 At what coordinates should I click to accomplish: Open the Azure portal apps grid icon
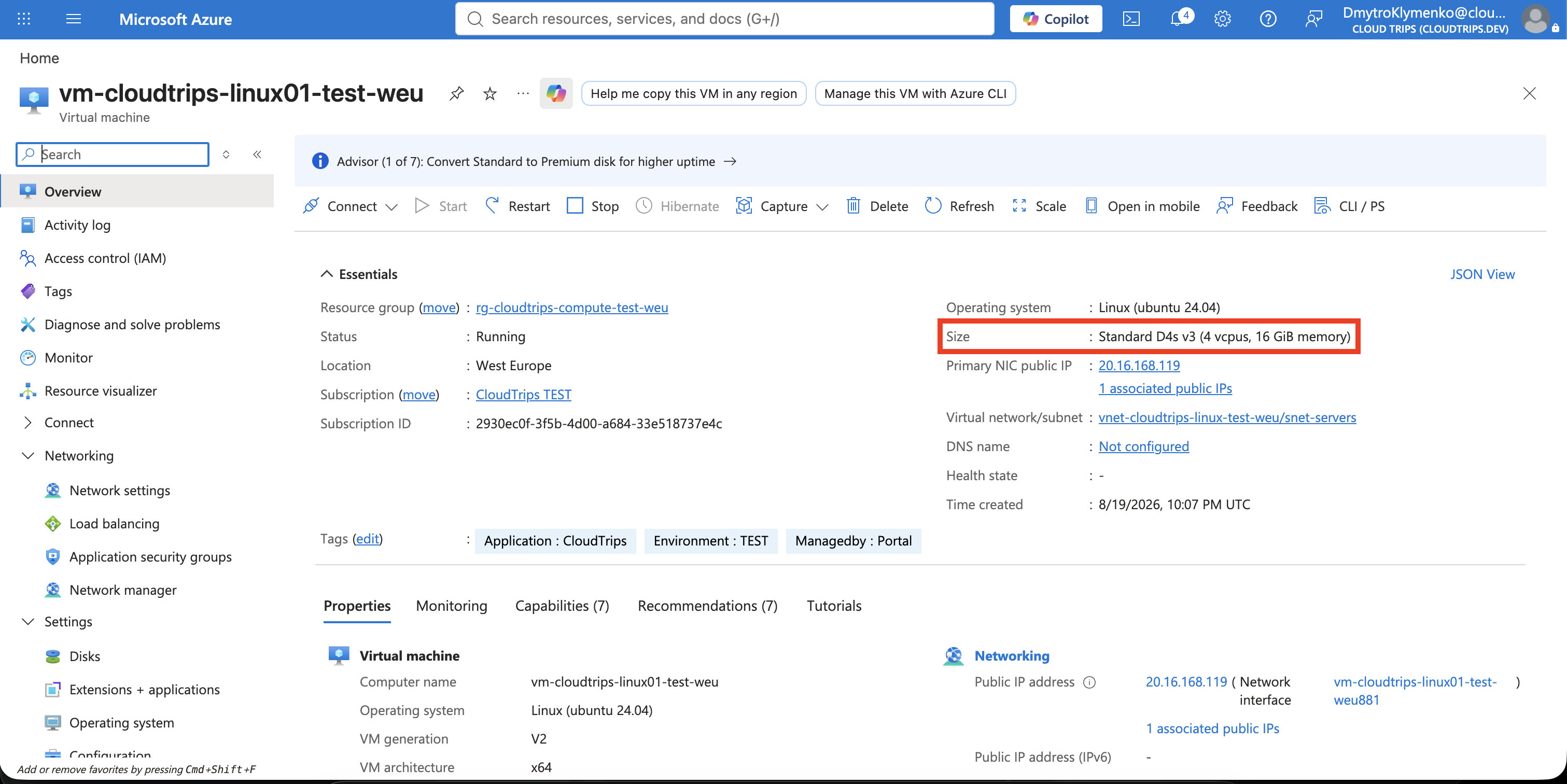tap(24, 19)
